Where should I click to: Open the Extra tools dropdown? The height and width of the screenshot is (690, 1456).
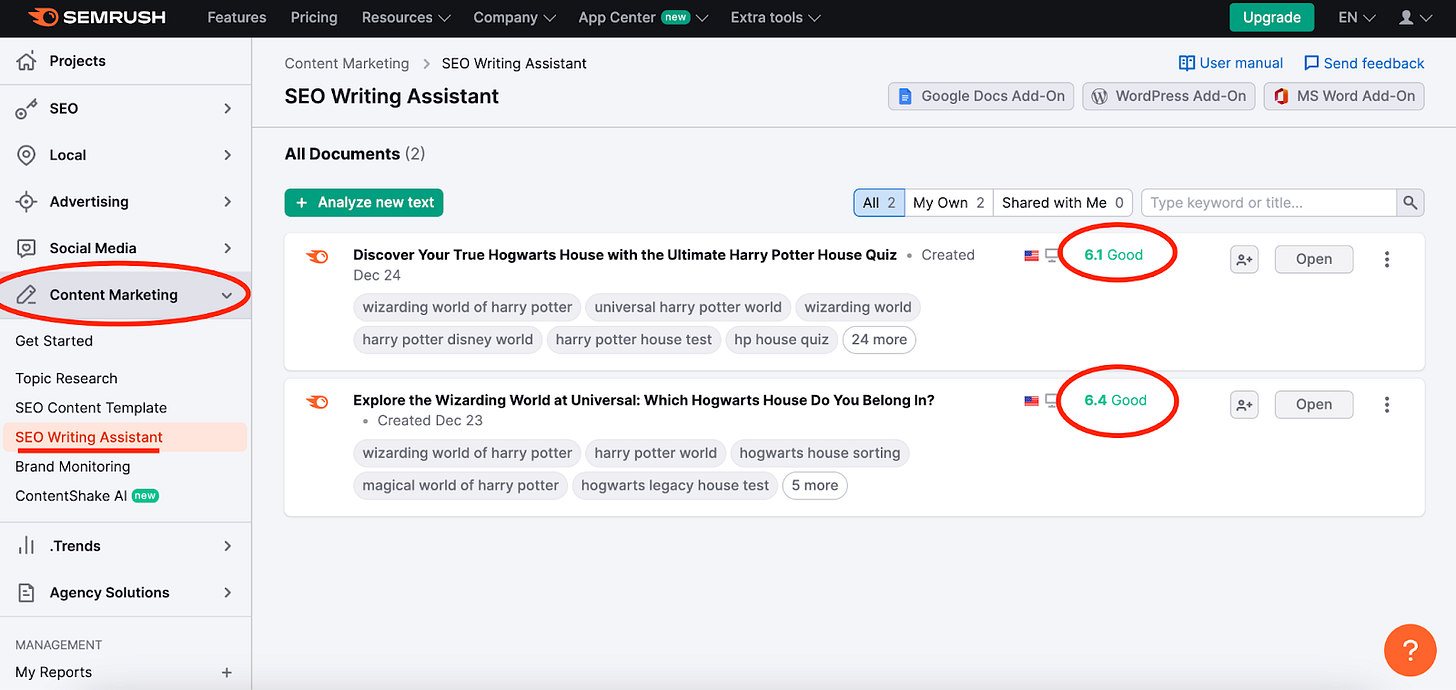point(775,17)
